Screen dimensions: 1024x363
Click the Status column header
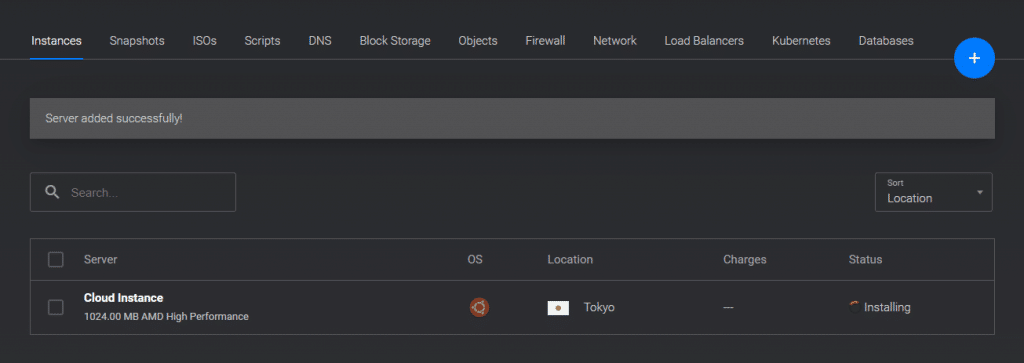[x=865, y=260]
